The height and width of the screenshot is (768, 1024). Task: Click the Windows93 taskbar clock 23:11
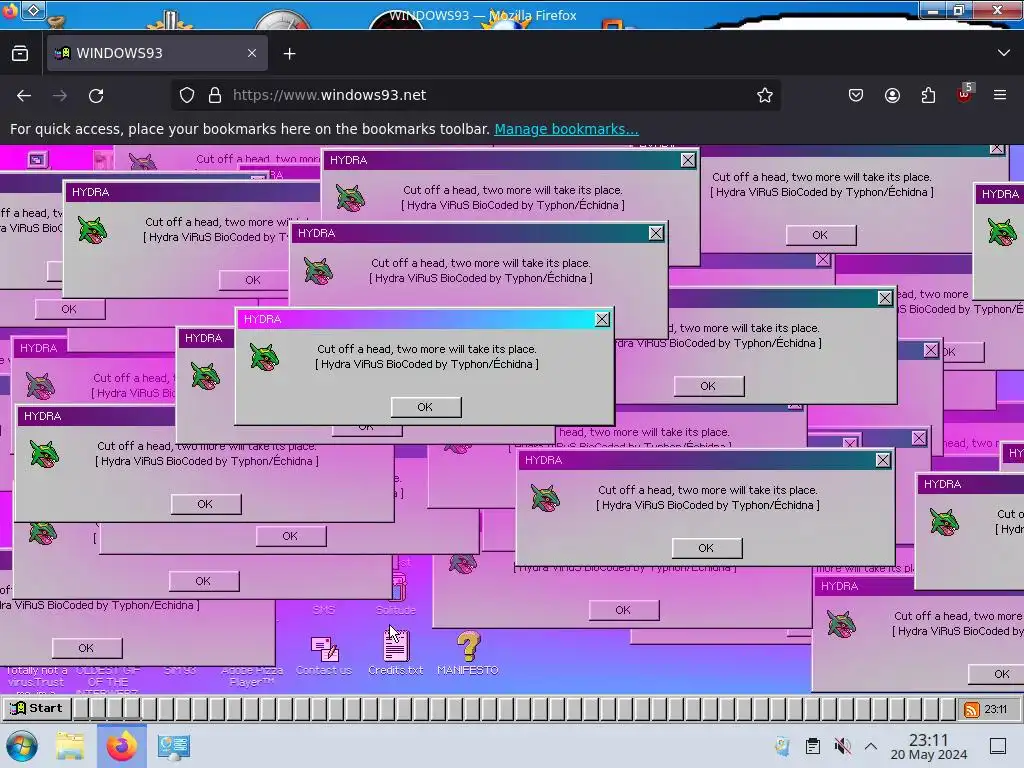(995, 709)
